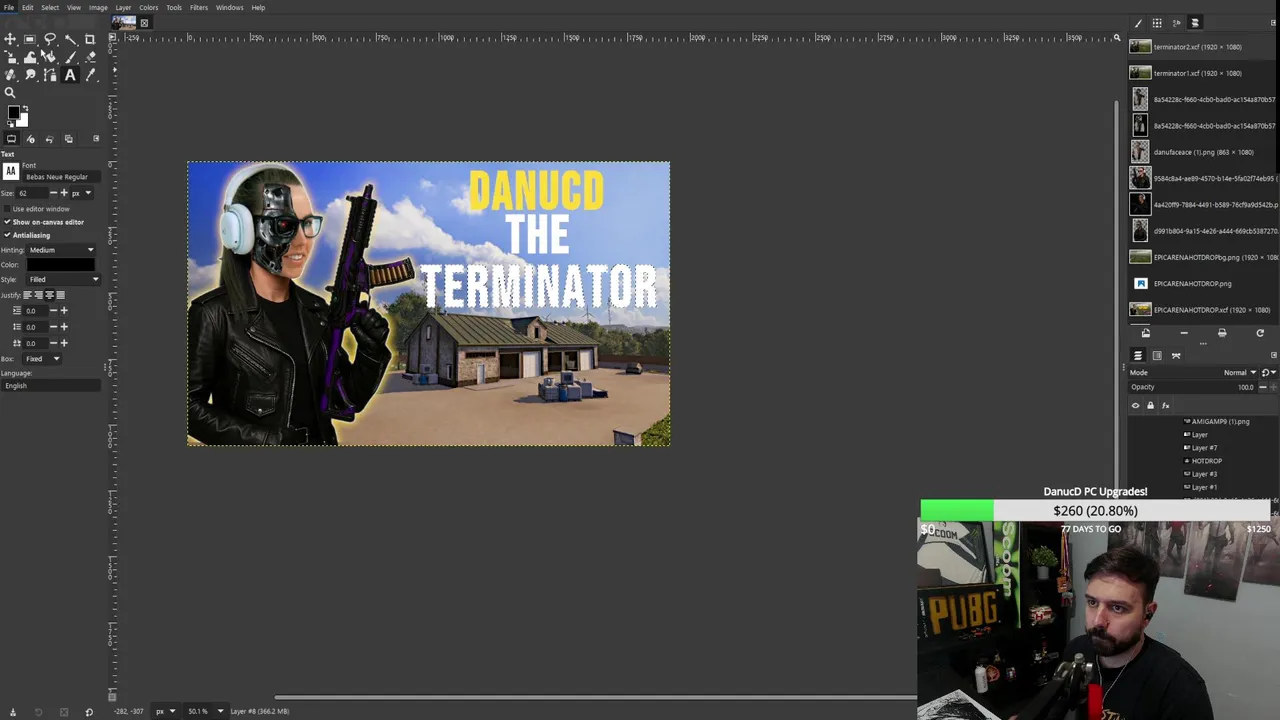
Task: Click the eye visibility header in Layers
Action: 1135,406
